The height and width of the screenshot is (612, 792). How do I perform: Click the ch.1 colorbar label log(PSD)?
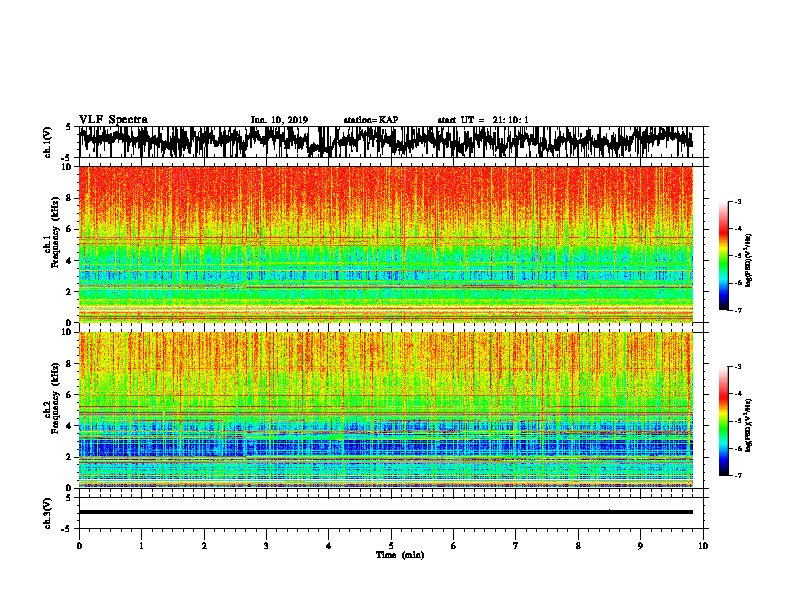point(749,260)
